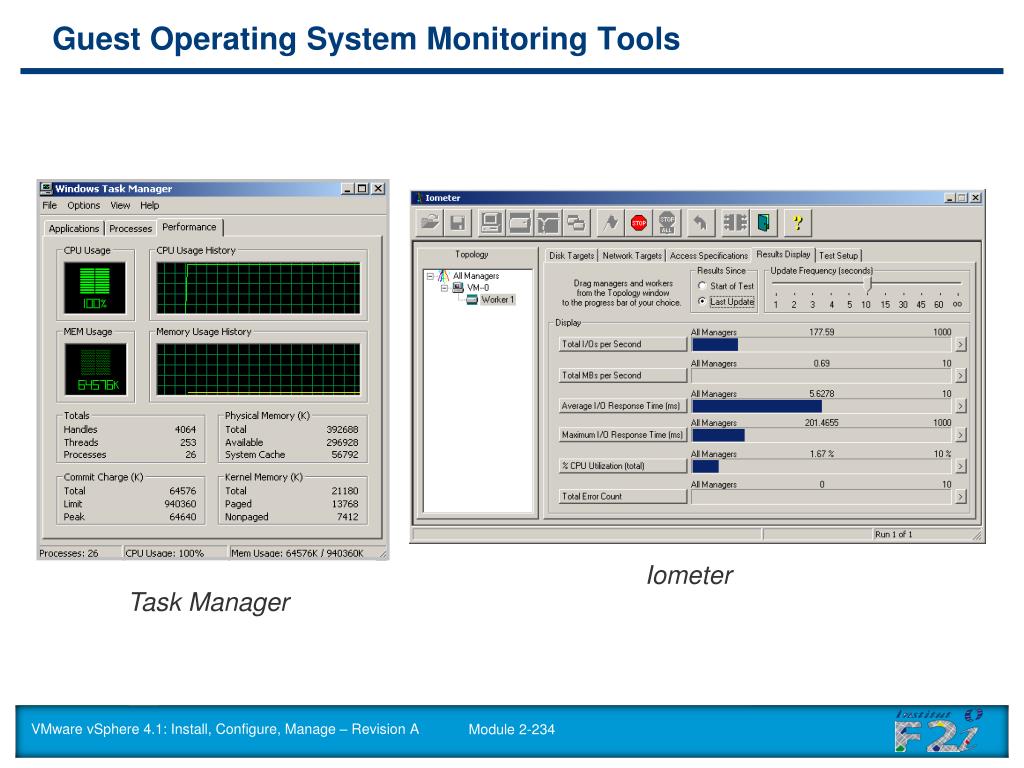
Task: Click arrow next to Total I/Os per Second bar
Action: [961, 344]
